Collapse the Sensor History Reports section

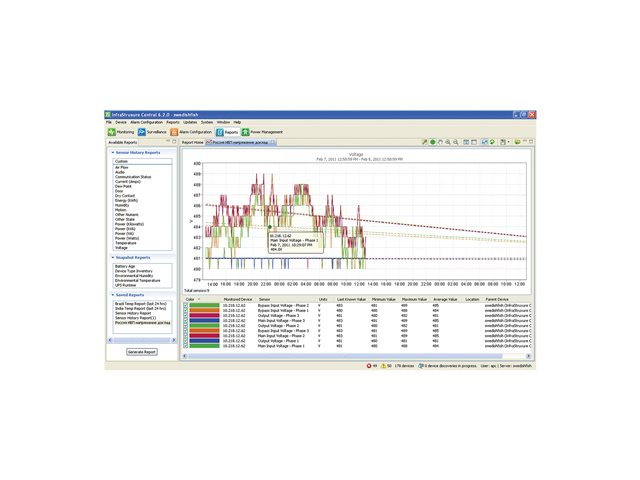click(113, 152)
